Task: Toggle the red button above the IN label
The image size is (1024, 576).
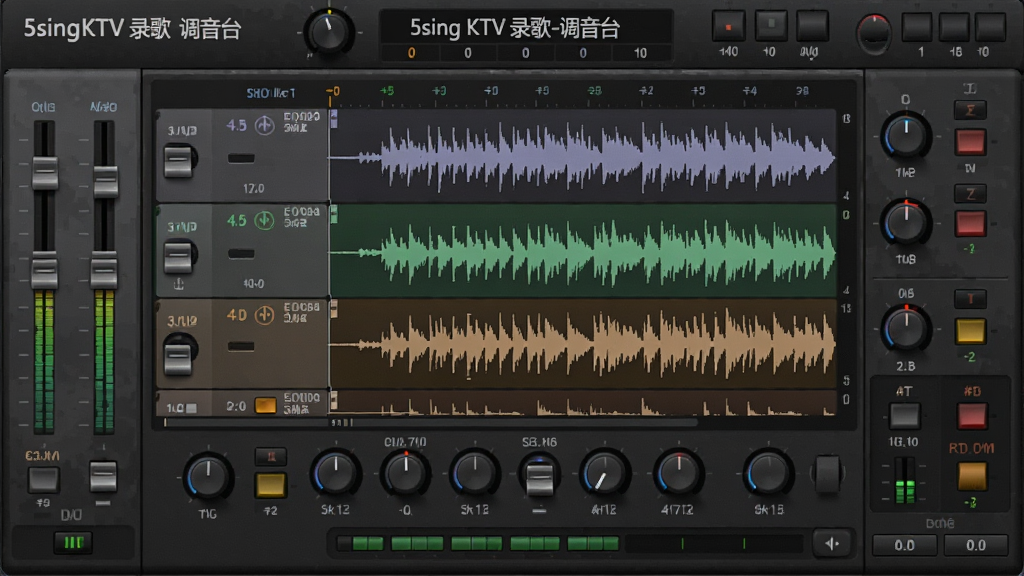Action: tap(970, 142)
